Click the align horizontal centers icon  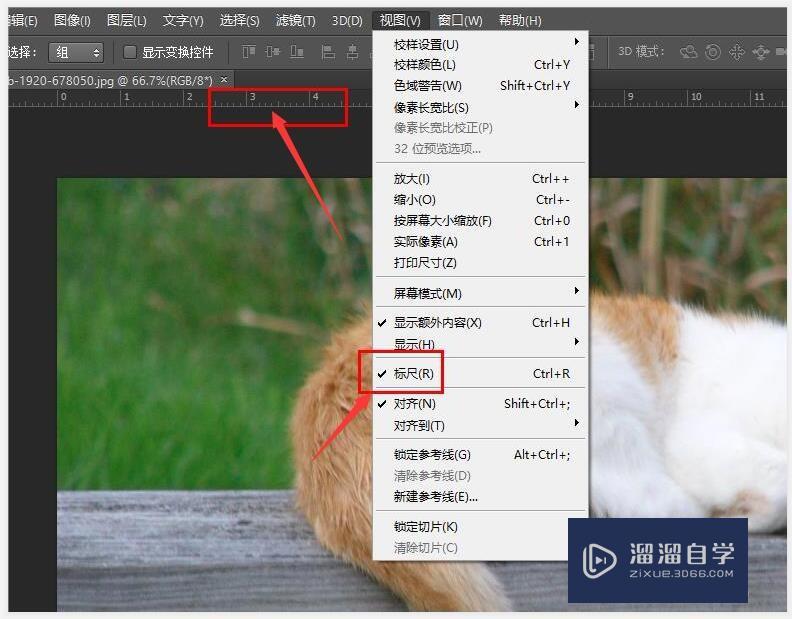click(x=353, y=52)
